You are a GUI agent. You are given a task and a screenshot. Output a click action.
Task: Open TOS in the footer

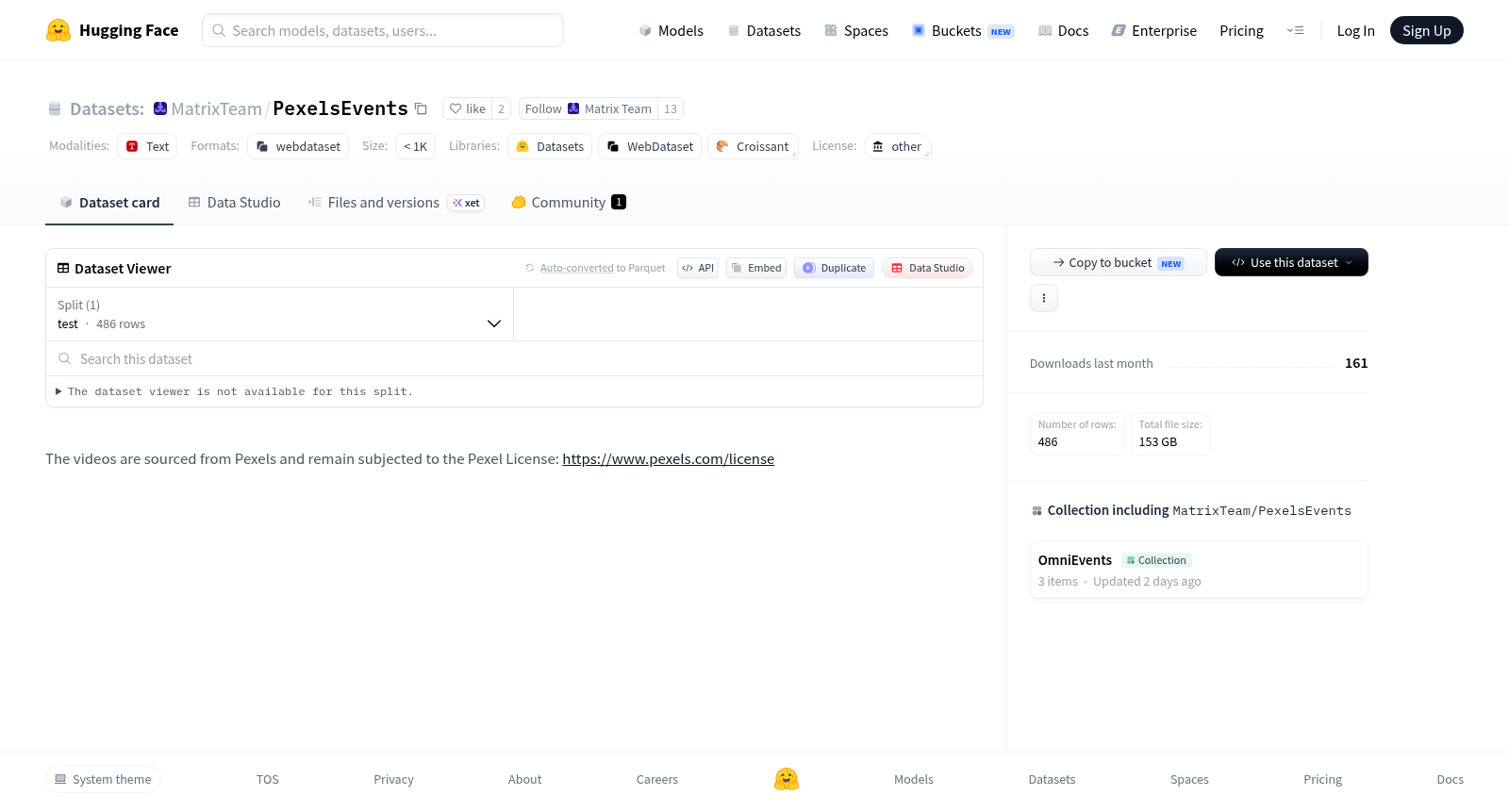268,779
